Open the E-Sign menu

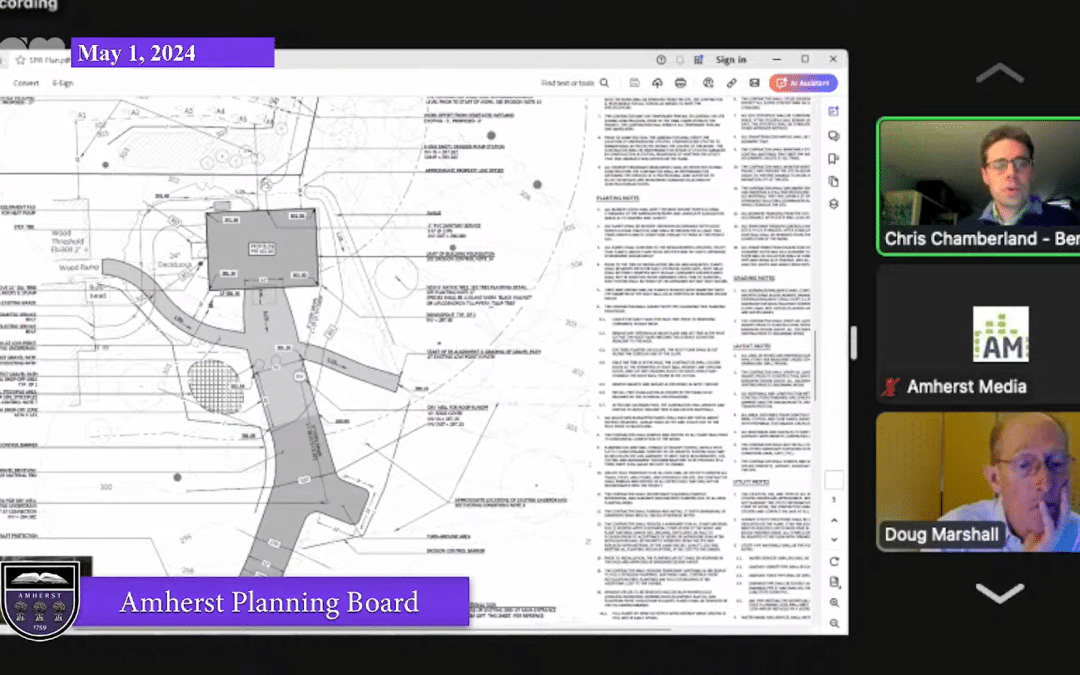63,83
